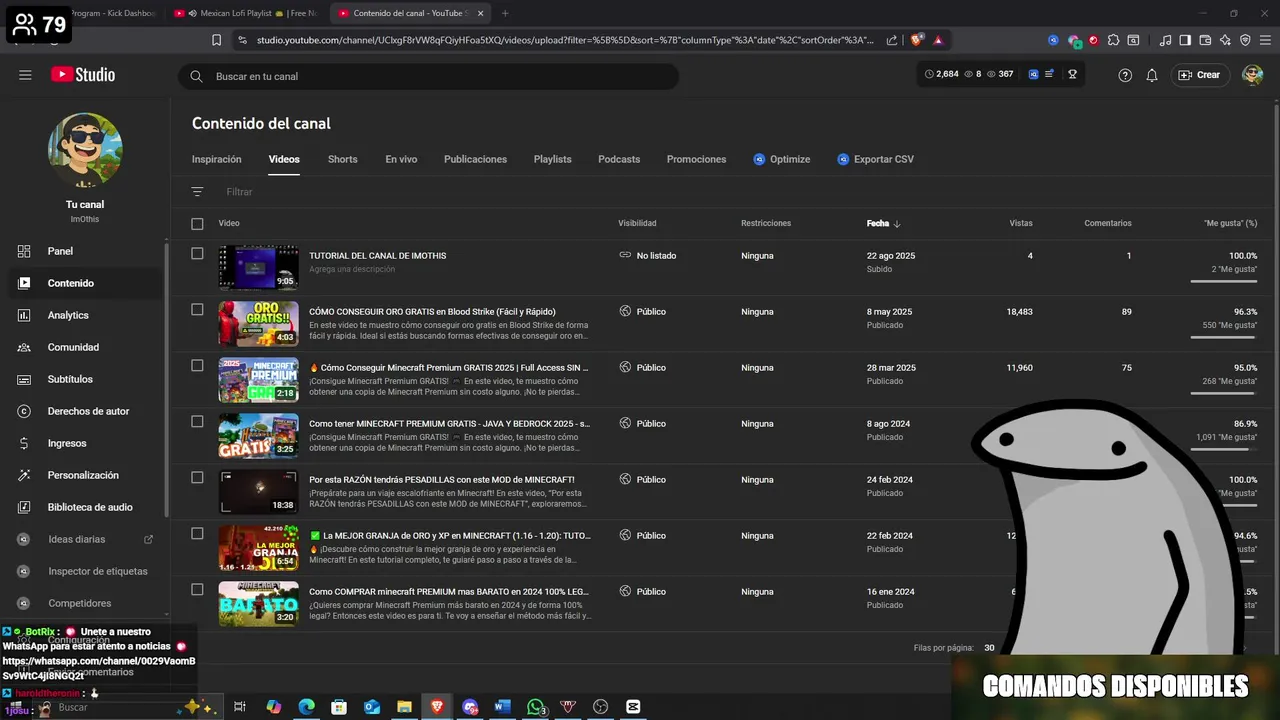Check the JAVA Y BEDROCK 2025 video row
1280x720 pixels.
(197, 422)
